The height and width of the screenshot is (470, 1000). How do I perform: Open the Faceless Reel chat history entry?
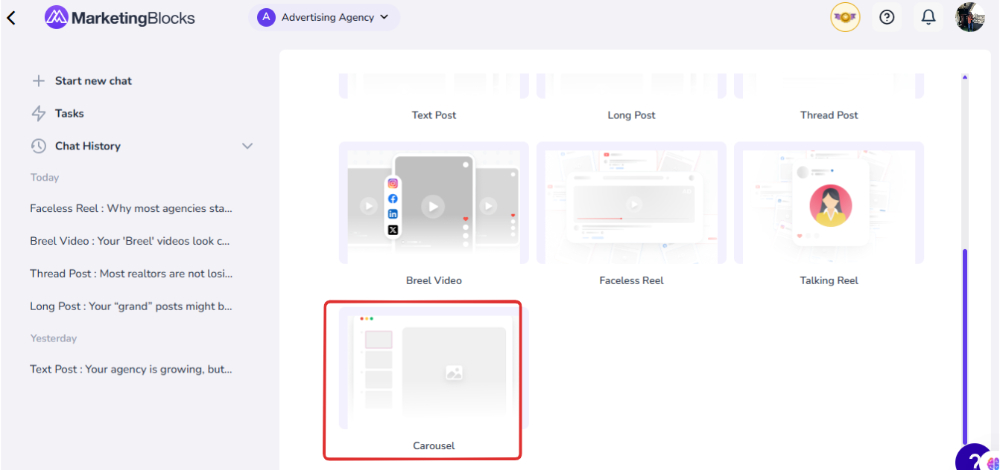tap(131, 209)
